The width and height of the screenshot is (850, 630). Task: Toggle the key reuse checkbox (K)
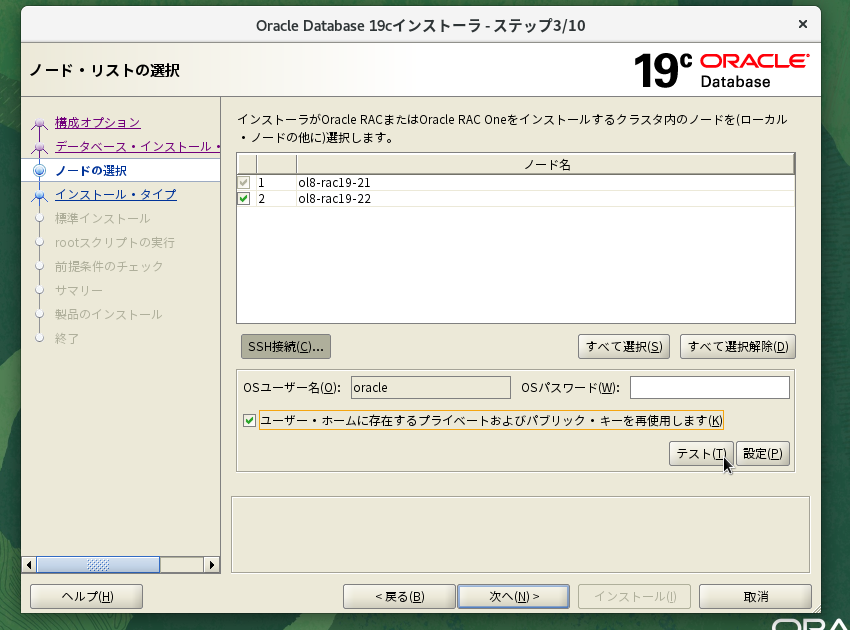coord(249,421)
